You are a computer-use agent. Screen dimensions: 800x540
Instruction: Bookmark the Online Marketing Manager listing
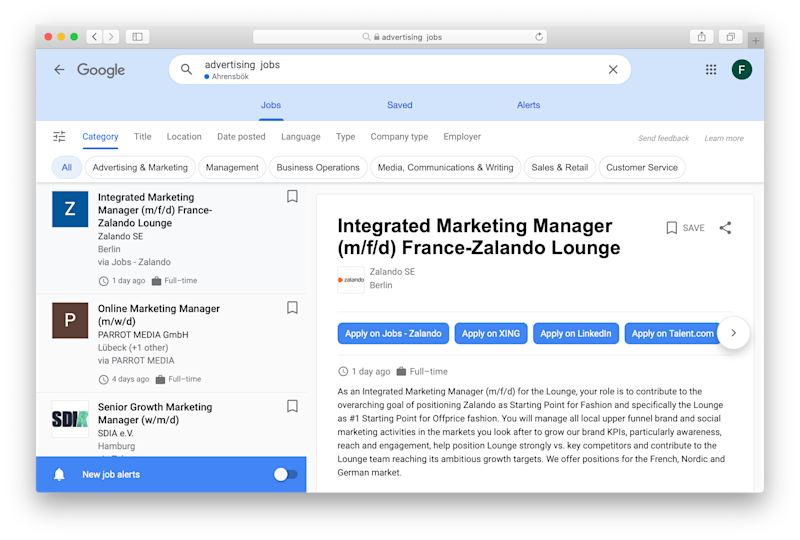[292, 308]
